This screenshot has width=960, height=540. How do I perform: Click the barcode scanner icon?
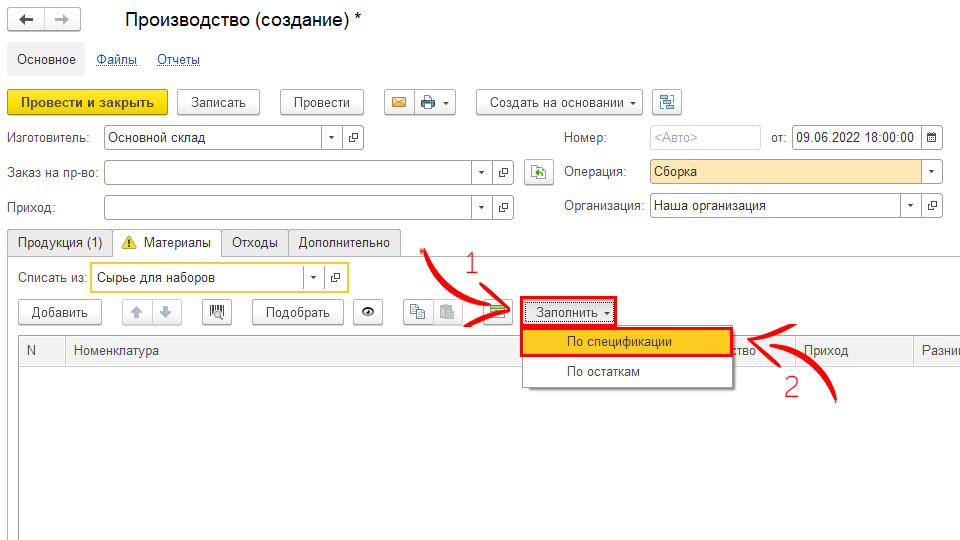[x=217, y=312]
